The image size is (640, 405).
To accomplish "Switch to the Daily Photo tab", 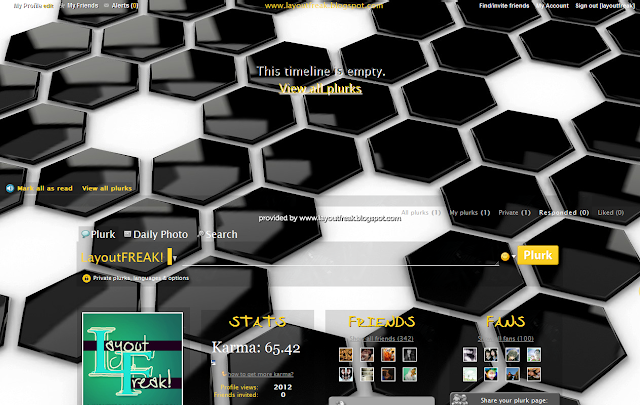I will pos(156,234).
